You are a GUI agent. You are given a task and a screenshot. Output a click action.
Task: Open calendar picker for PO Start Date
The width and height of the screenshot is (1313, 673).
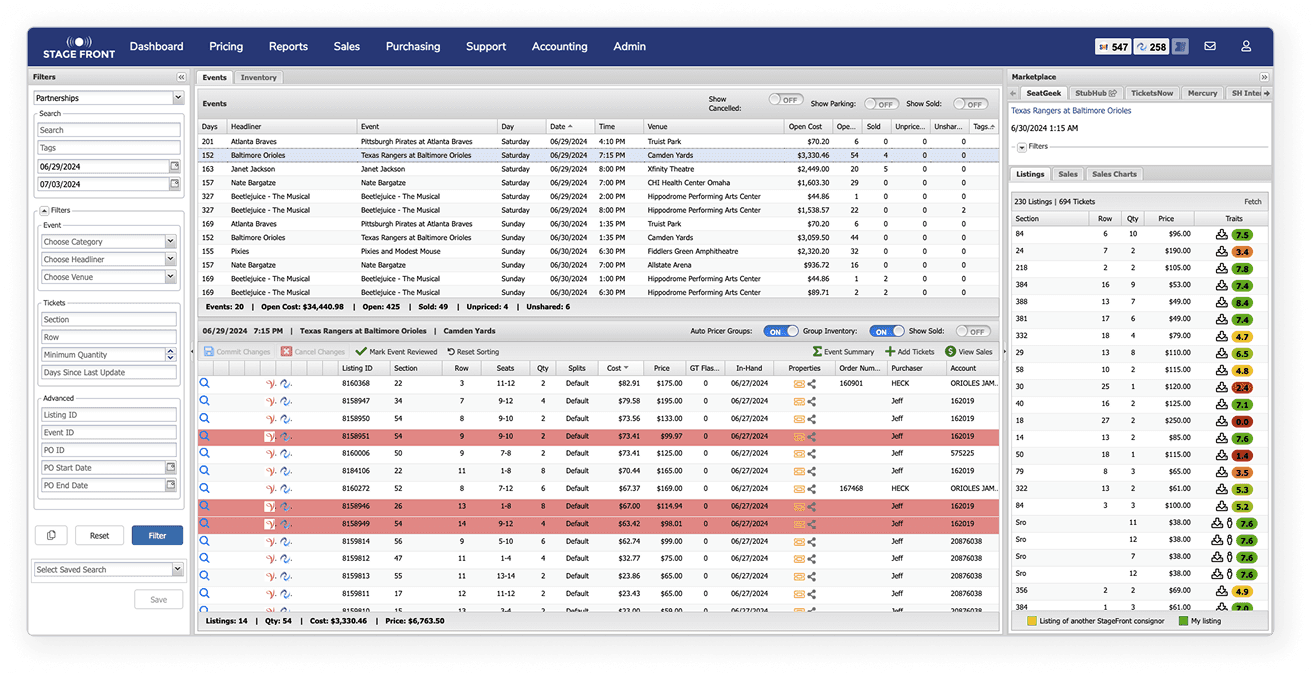pos(170,468)
